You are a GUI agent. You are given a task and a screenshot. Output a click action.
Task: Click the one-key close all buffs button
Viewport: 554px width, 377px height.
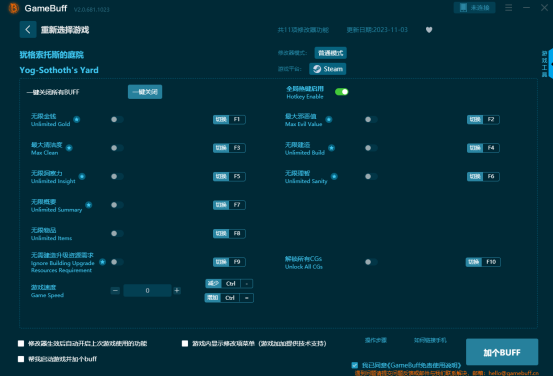click(x=145, y=92)
